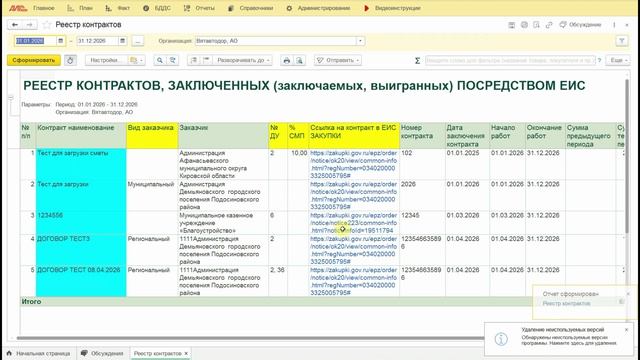Screen dimensions: 640x360
Task: Collapse the report group marker at left margin
Action: click(x=11, y=98)
